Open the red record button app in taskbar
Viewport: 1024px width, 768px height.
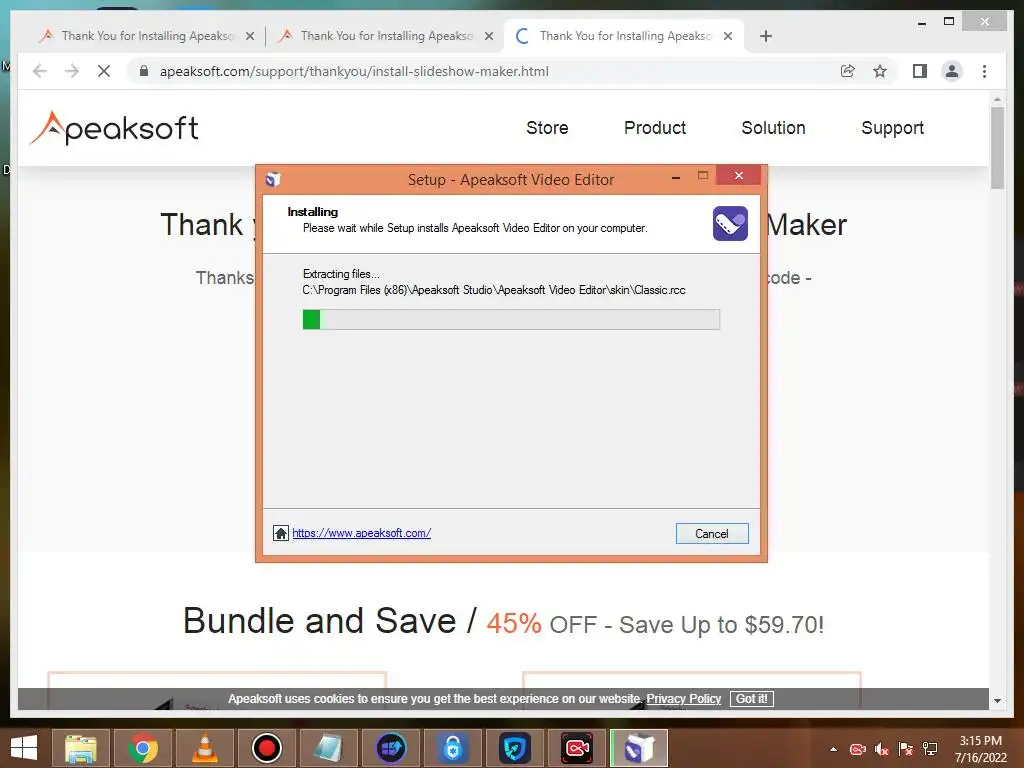pyautogui.click(x=266, y=748)
